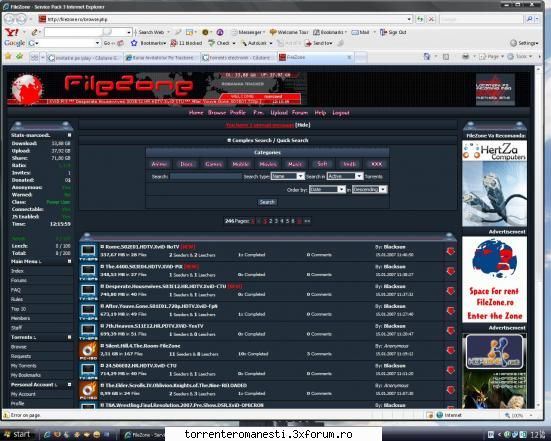Screen dimensions: 551x441
Task: Open the Upload link in site navigation
Action: tap(279, 113)
